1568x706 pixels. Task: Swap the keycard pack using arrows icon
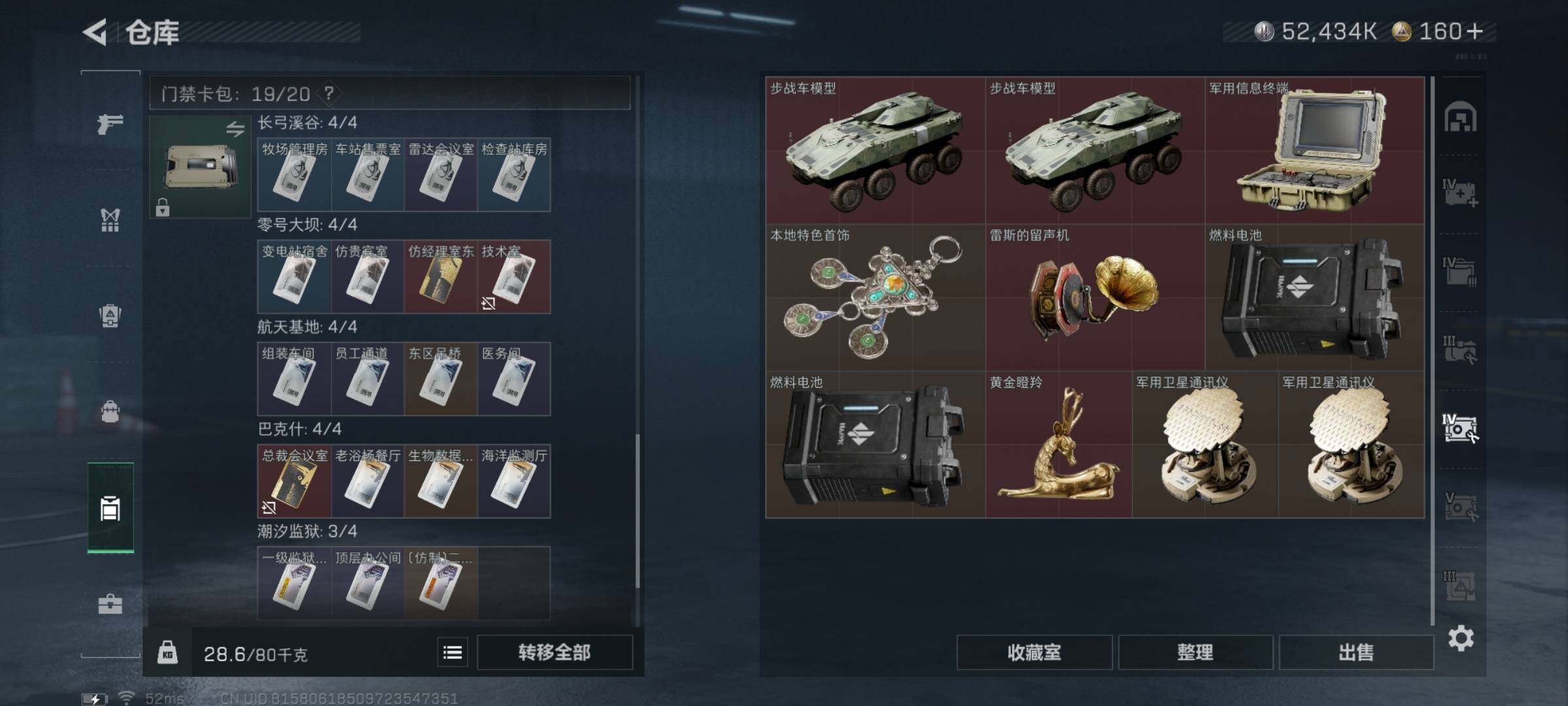[x=235, y=129]
